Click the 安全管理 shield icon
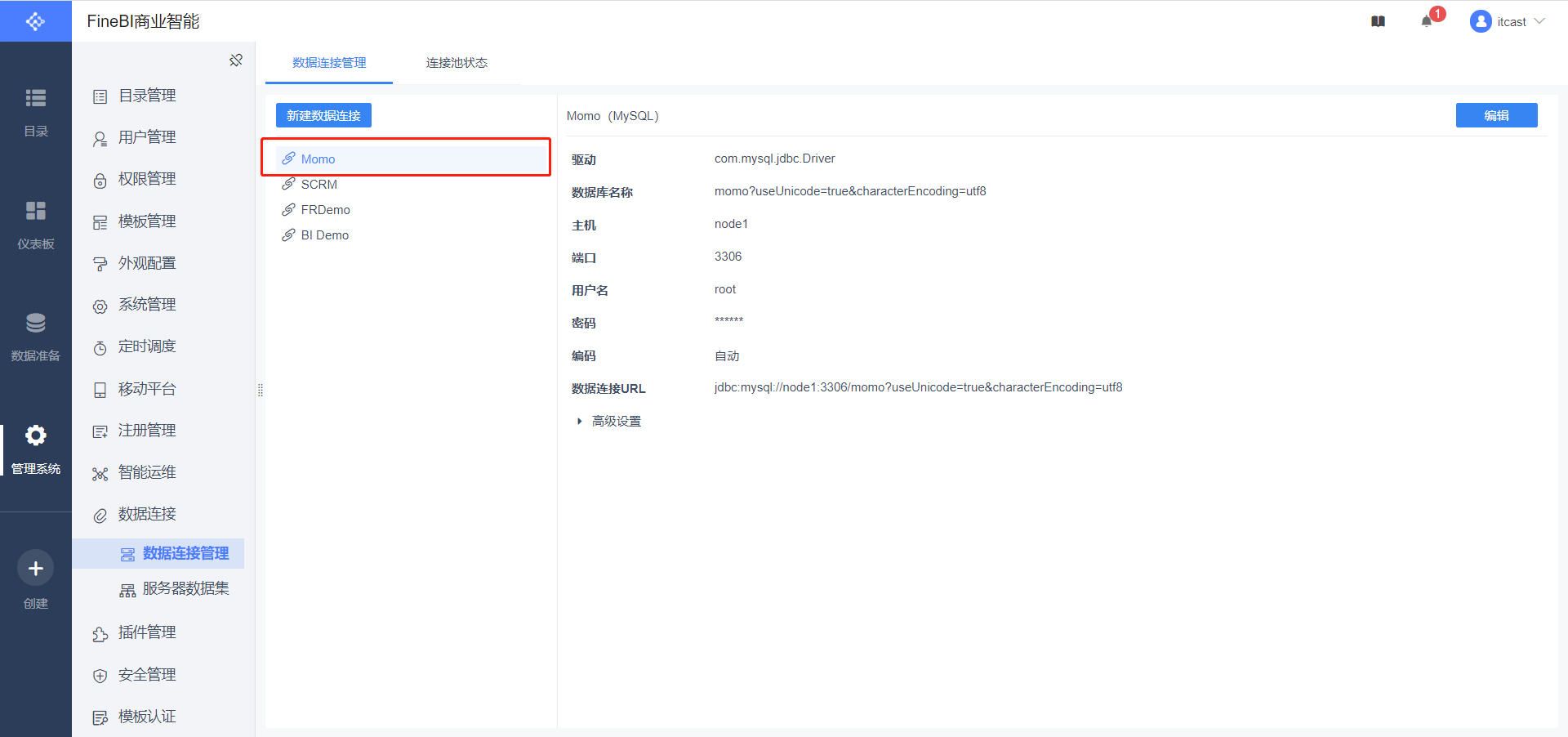This screenshot has width=1568, height=737. point(100,676)
